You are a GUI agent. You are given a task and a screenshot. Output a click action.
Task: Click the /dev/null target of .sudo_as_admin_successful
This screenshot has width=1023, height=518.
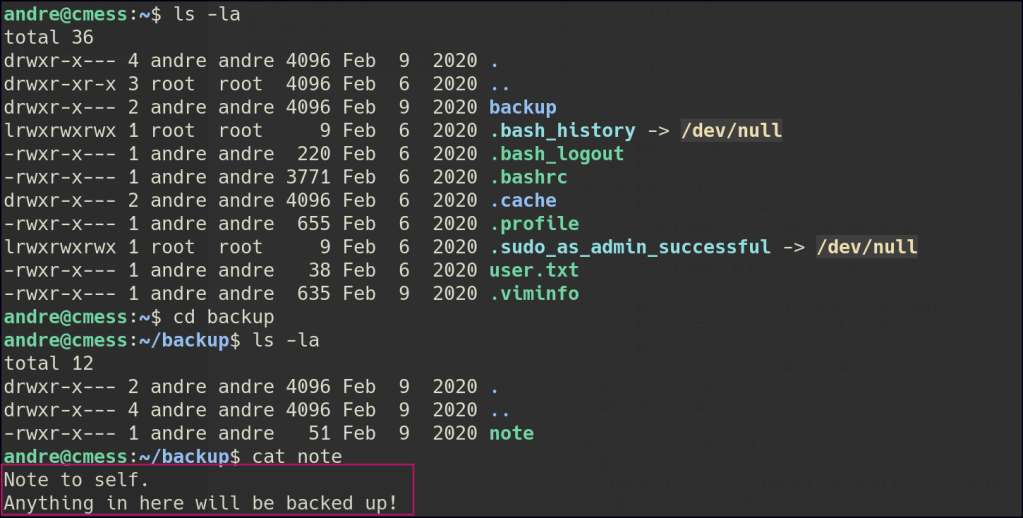point(866,247)
